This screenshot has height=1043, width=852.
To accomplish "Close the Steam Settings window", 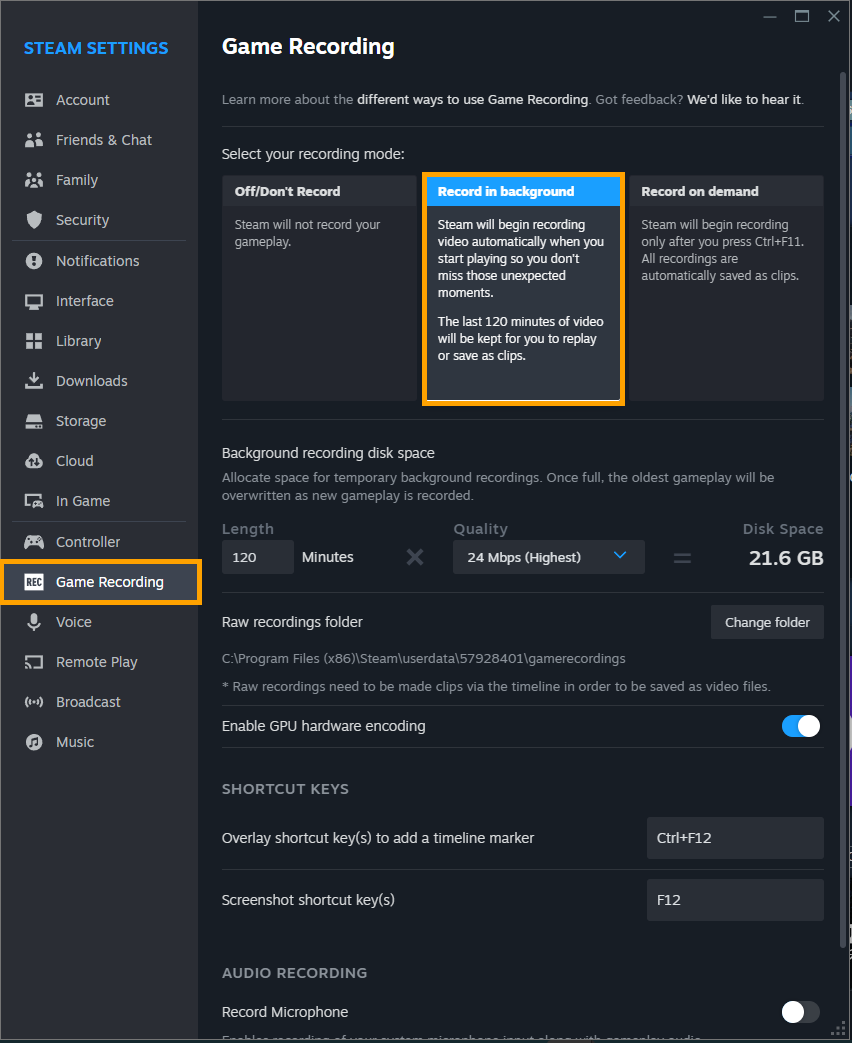I will 833,16.
